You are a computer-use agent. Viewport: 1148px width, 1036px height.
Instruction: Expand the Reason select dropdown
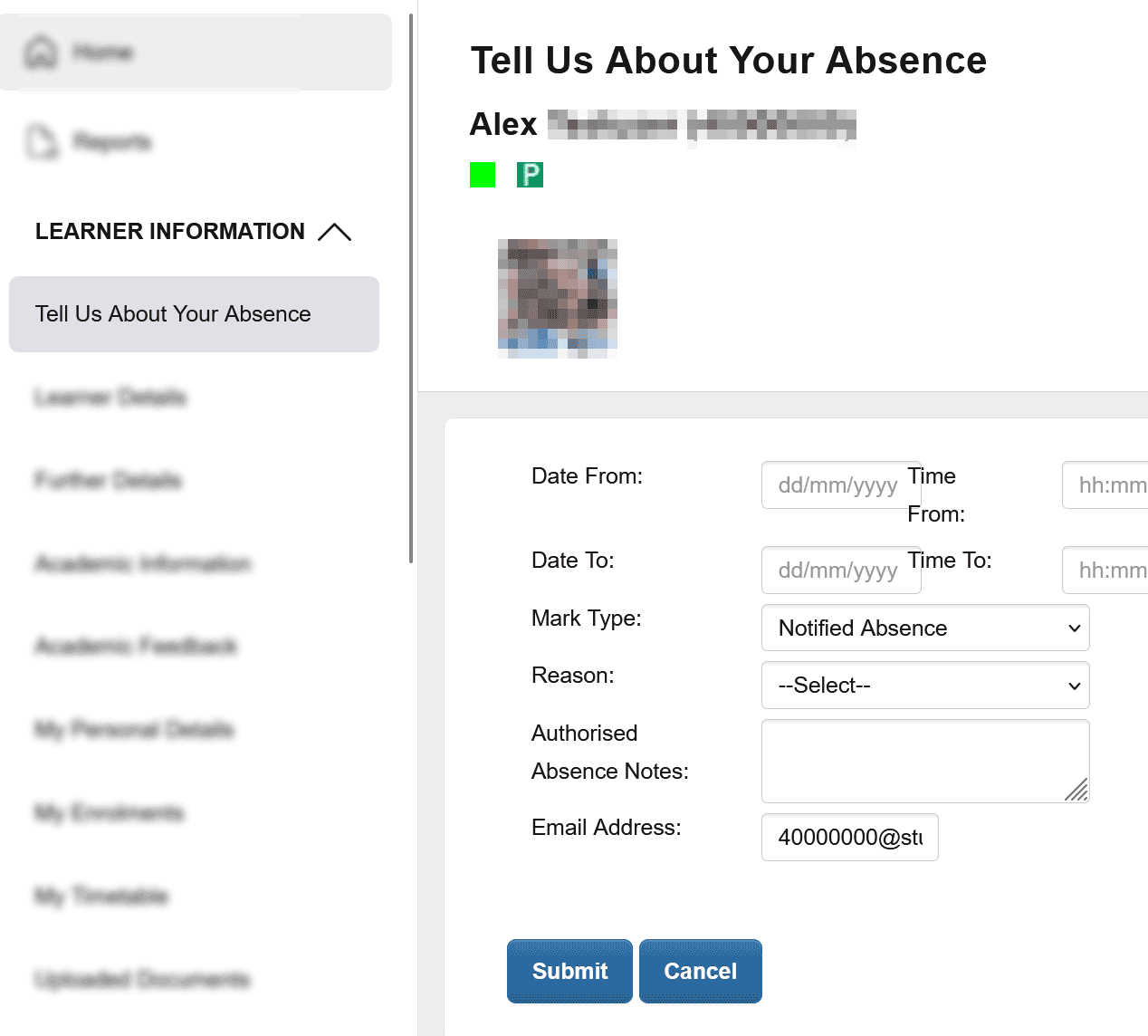point(924,686)
